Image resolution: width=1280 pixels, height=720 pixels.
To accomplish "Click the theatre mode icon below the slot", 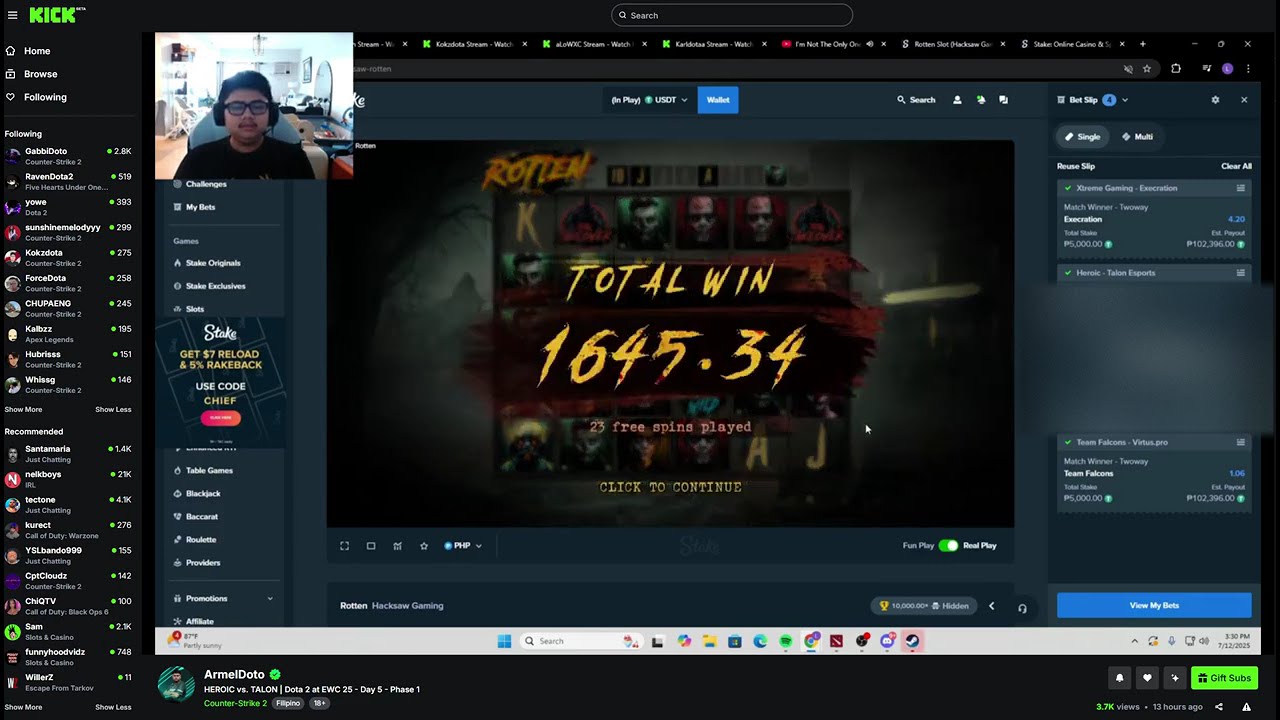I will 371,546.
